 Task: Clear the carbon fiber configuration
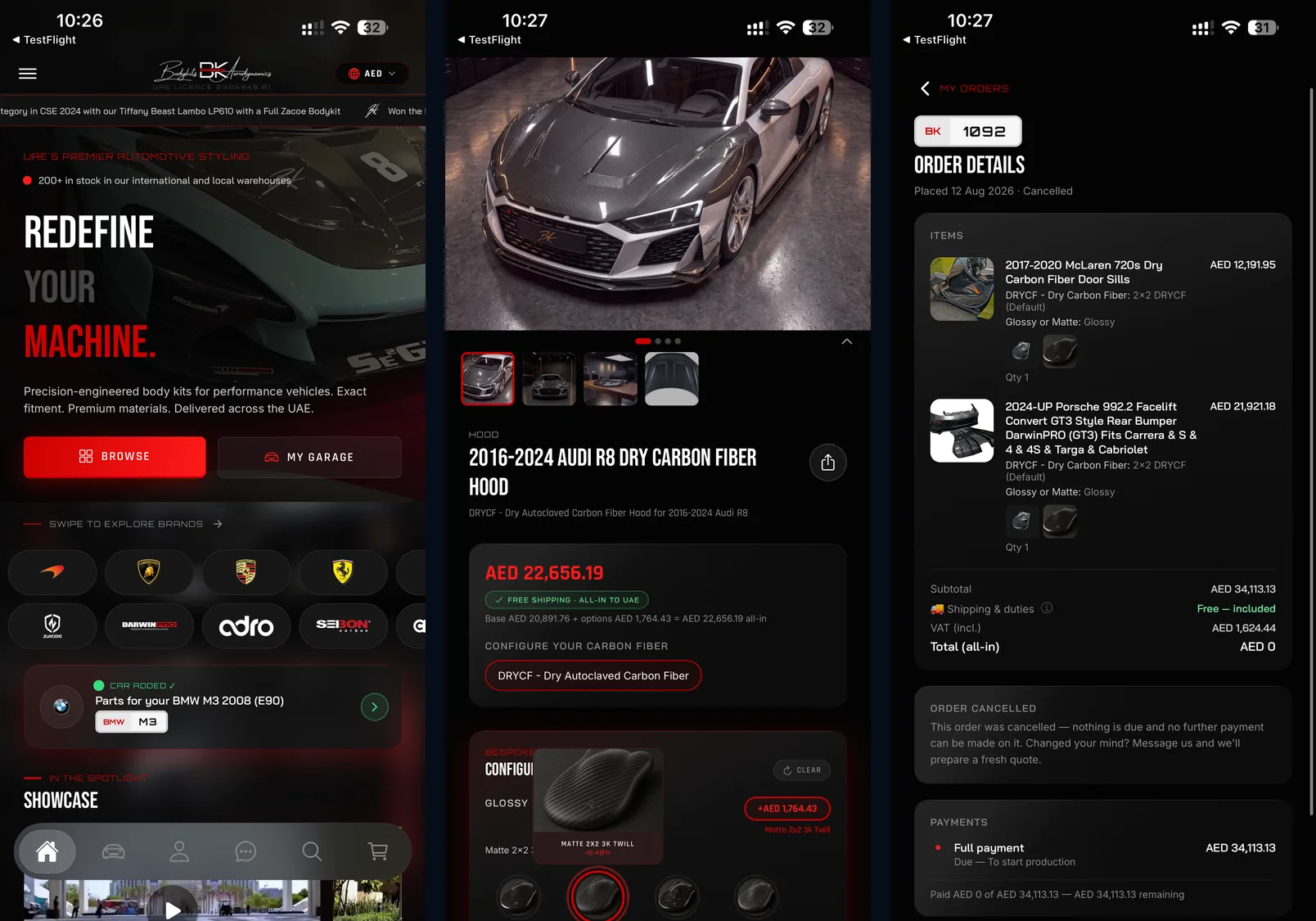click(802, 770)
